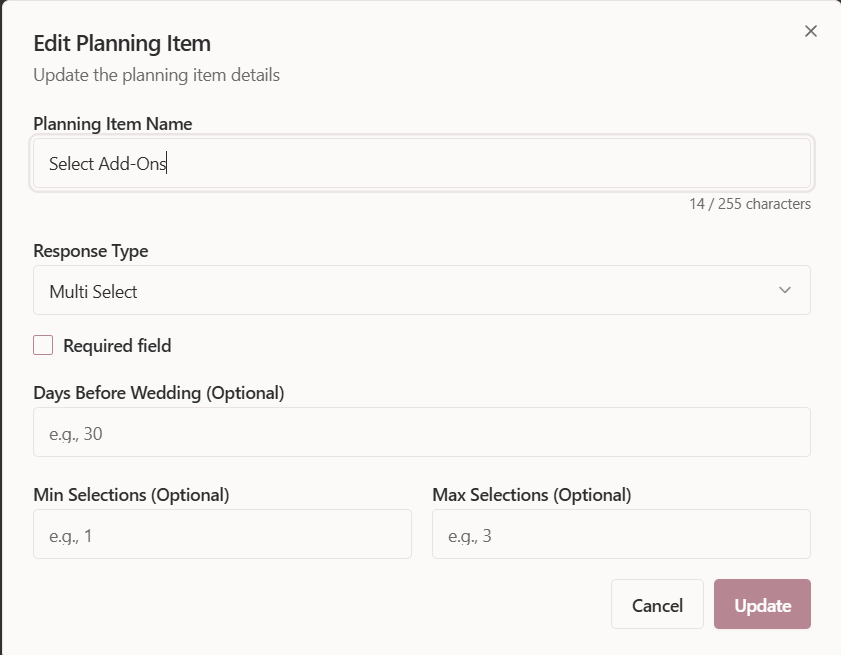Focus the Days Before Wedding input
The height and width of the screenshot is (655, 841).
click(x=421, y=433)
